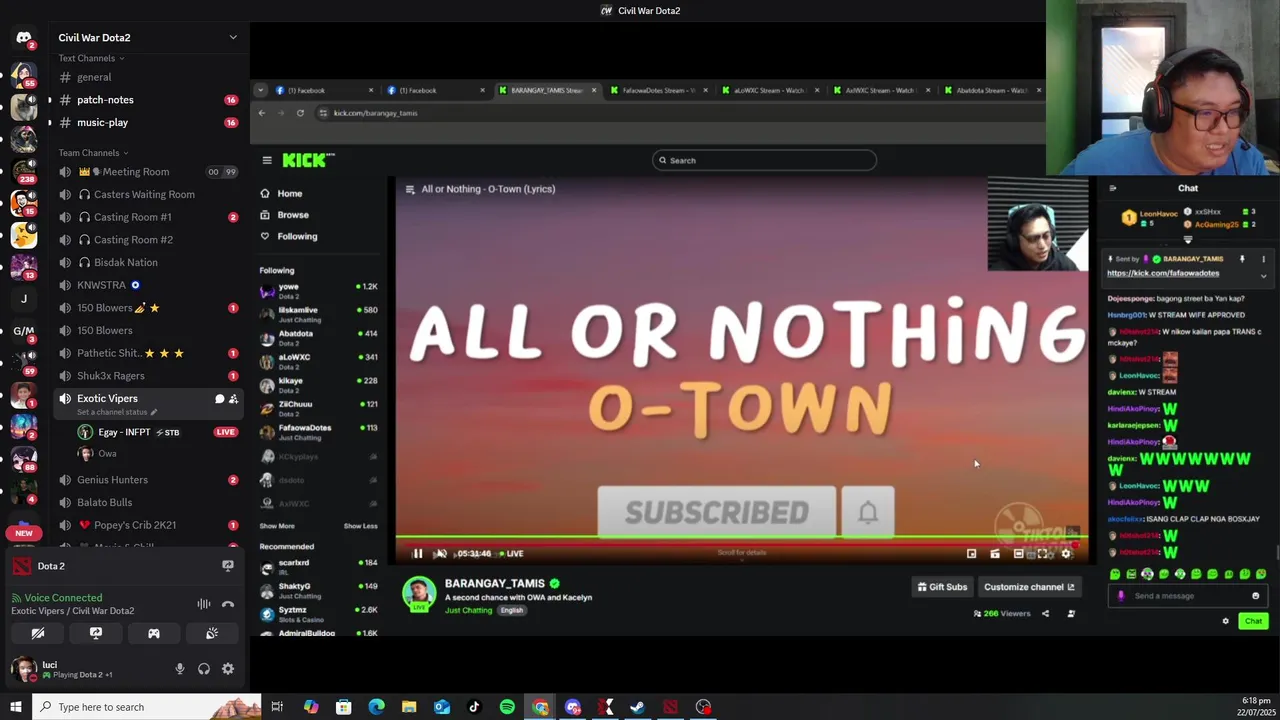
Task: Open yowe channel in Following list
Action: click(x=319, y=291)
